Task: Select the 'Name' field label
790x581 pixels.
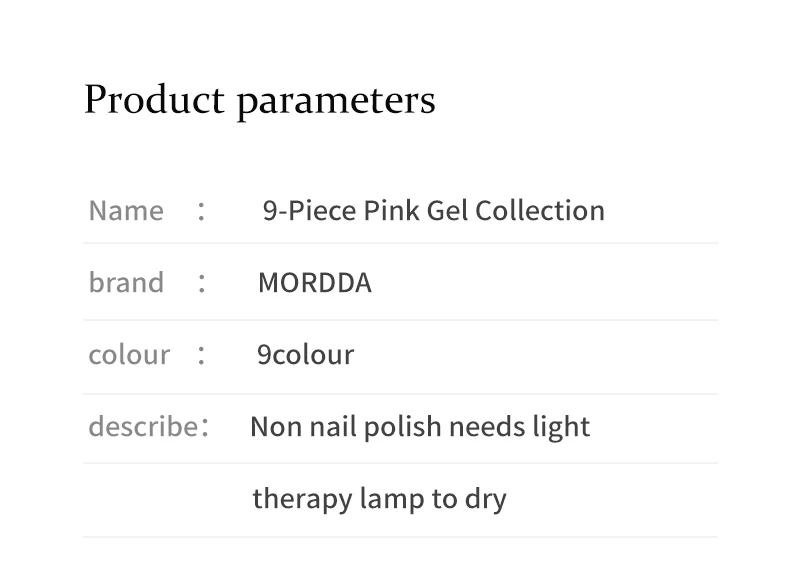Action: point(126,211)
